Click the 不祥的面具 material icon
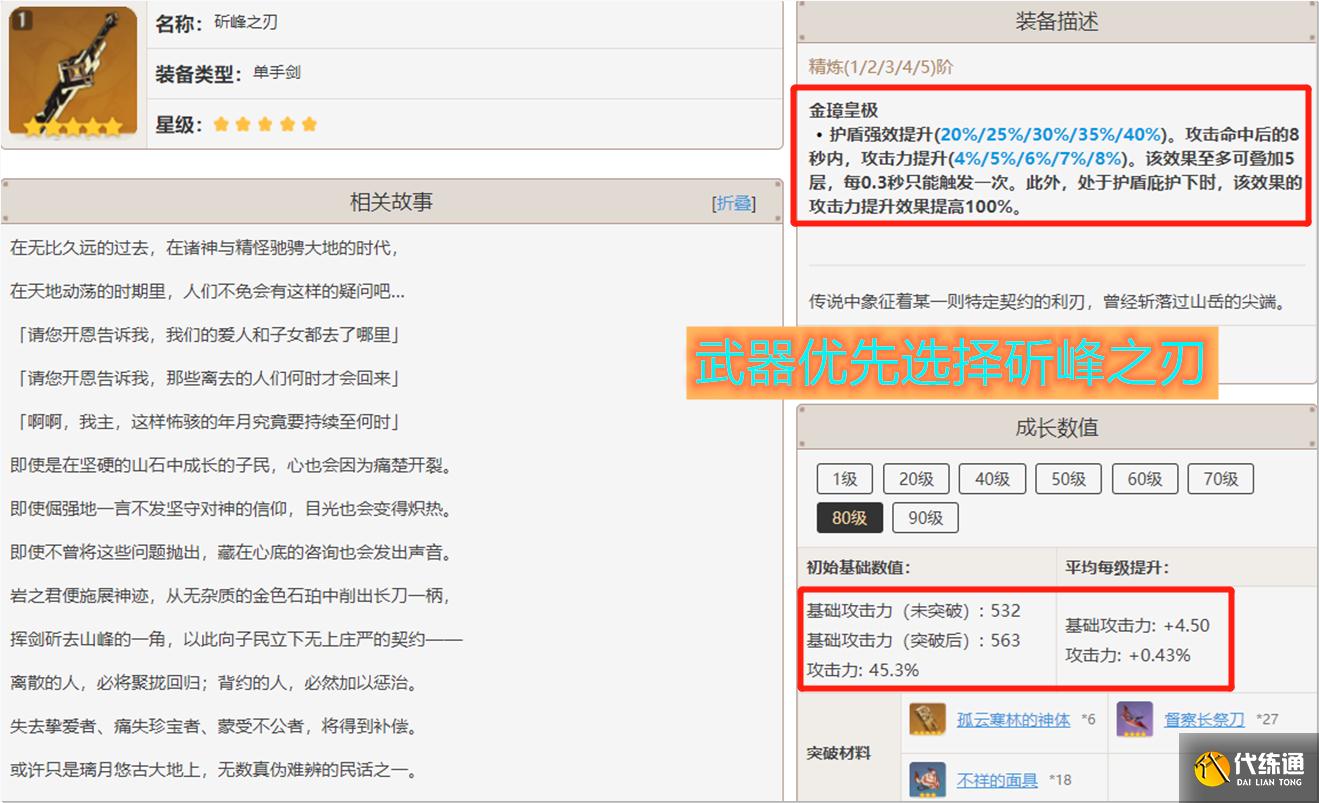The image size is (1319, 803). 927,779
